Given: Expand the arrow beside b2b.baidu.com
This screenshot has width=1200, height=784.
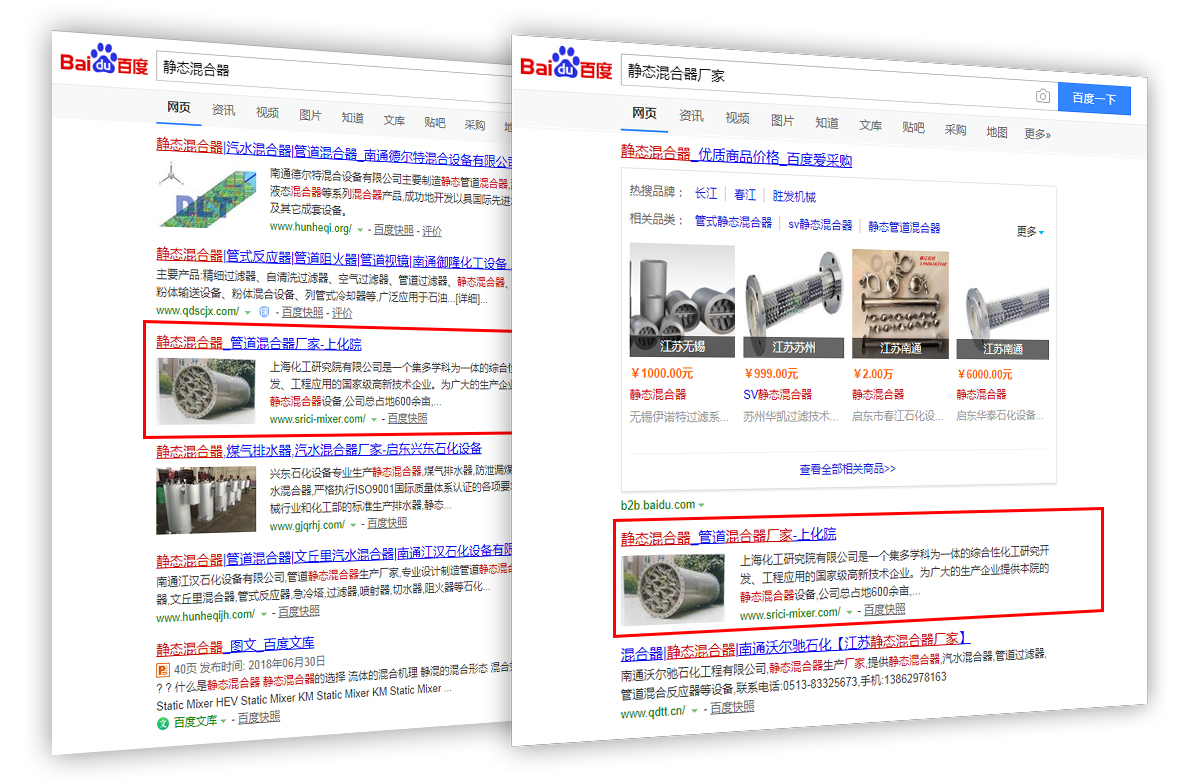Looking at the screenshot, I should coord(702,505).
